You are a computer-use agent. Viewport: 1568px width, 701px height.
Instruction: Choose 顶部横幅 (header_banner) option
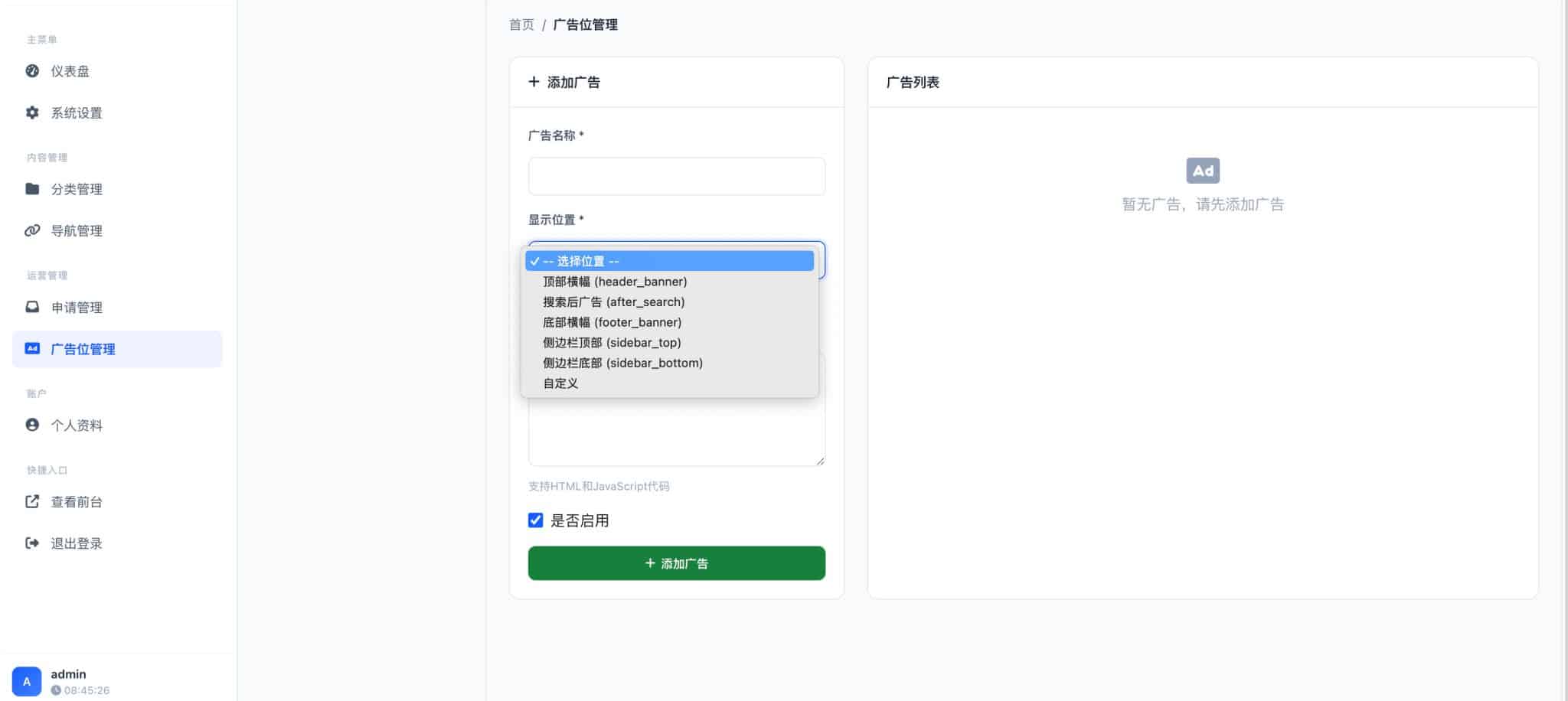click(x=669, y=282)
